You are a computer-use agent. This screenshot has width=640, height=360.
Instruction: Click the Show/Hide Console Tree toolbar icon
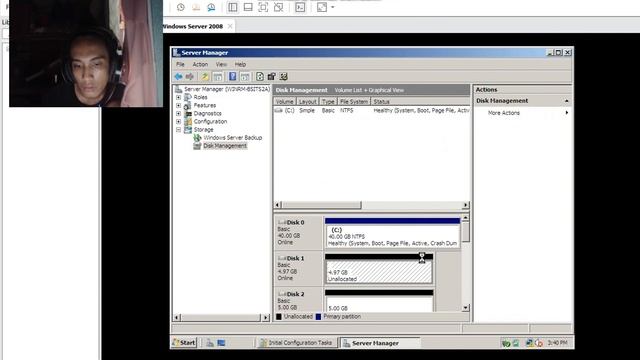(218, 77)
